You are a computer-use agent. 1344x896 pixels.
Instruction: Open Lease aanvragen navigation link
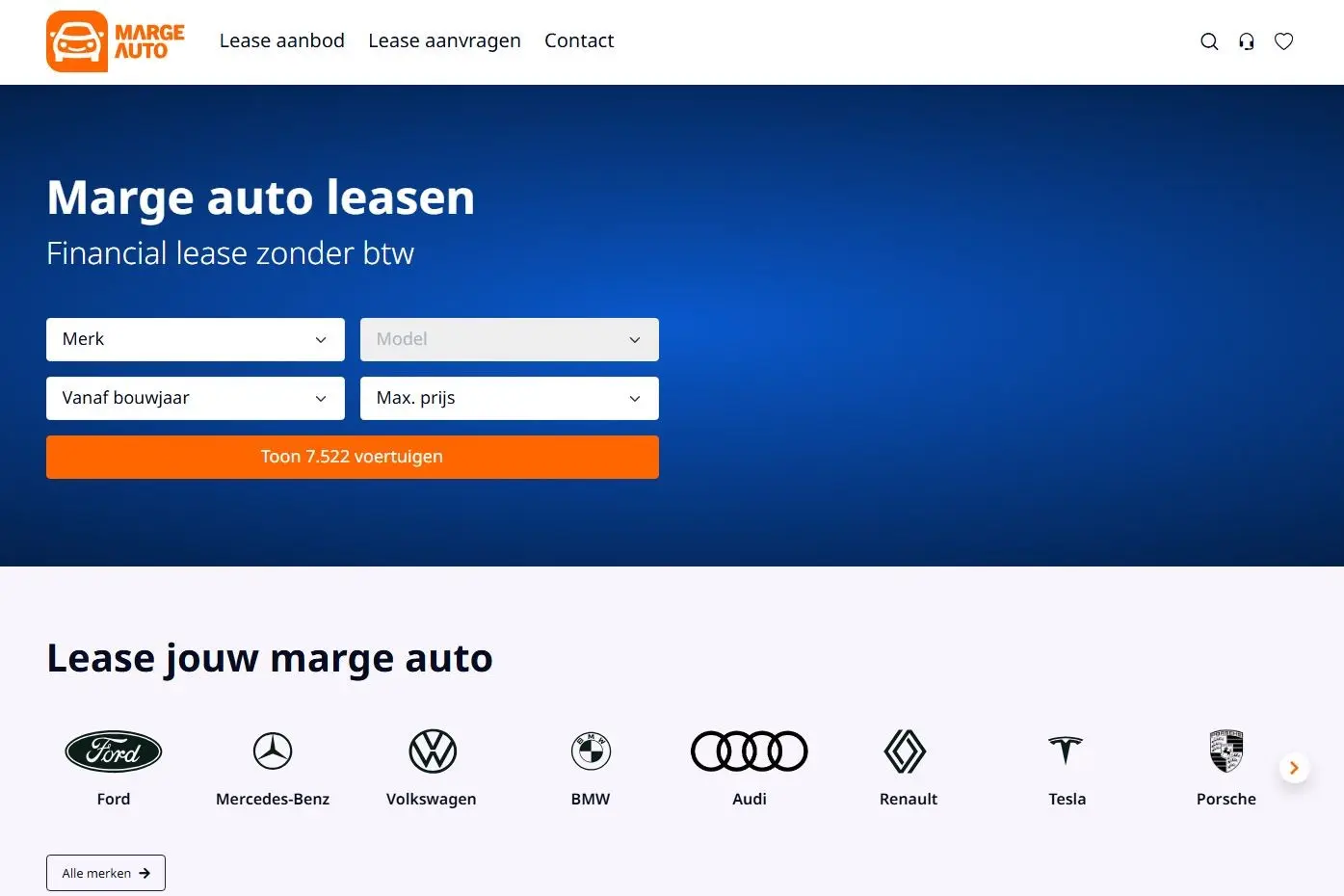[x=444, y=40]
